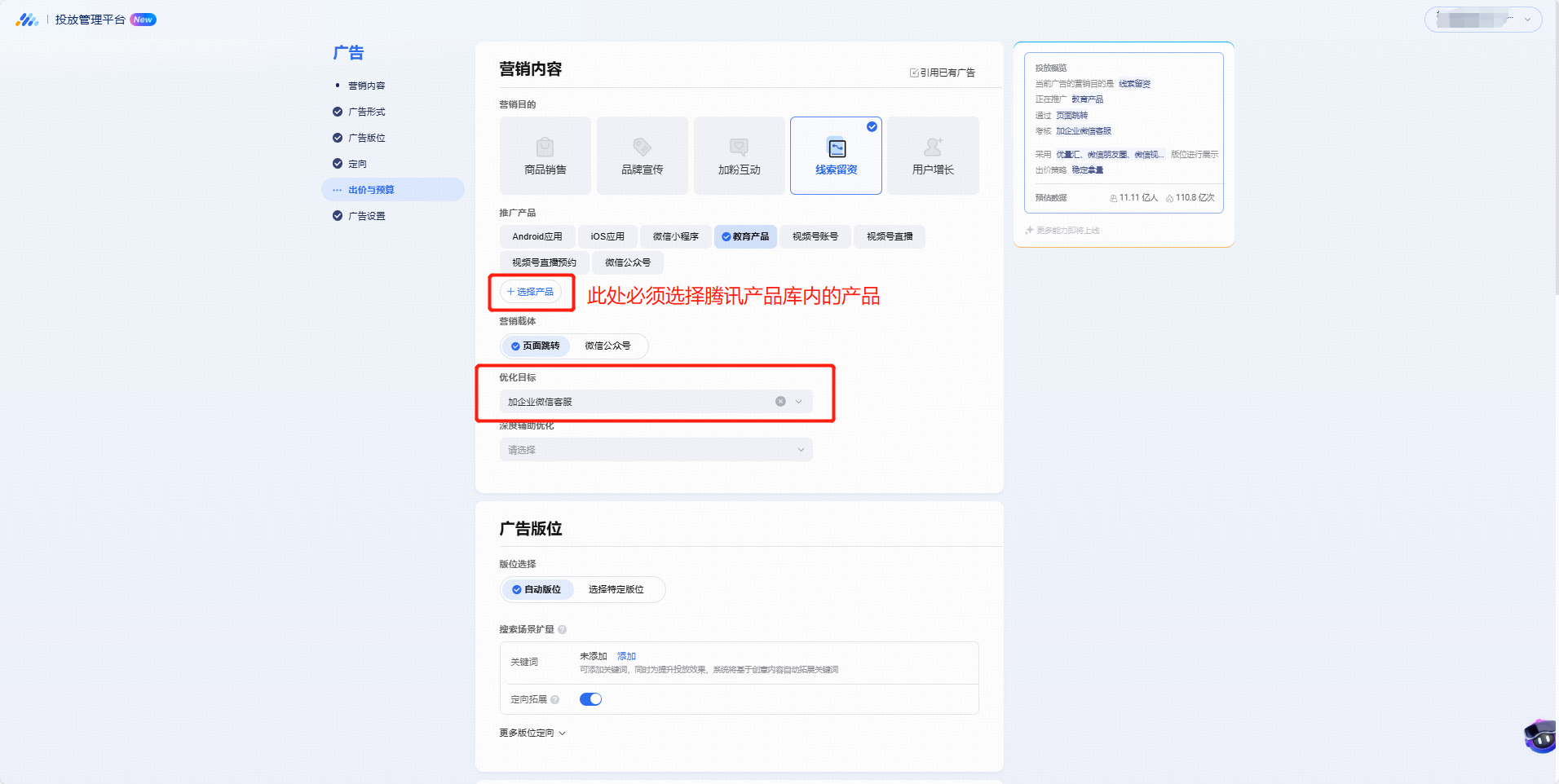Choose the 视频号直播 promotion product
The width and height of the screenshot is (1559, 784).
890,236
